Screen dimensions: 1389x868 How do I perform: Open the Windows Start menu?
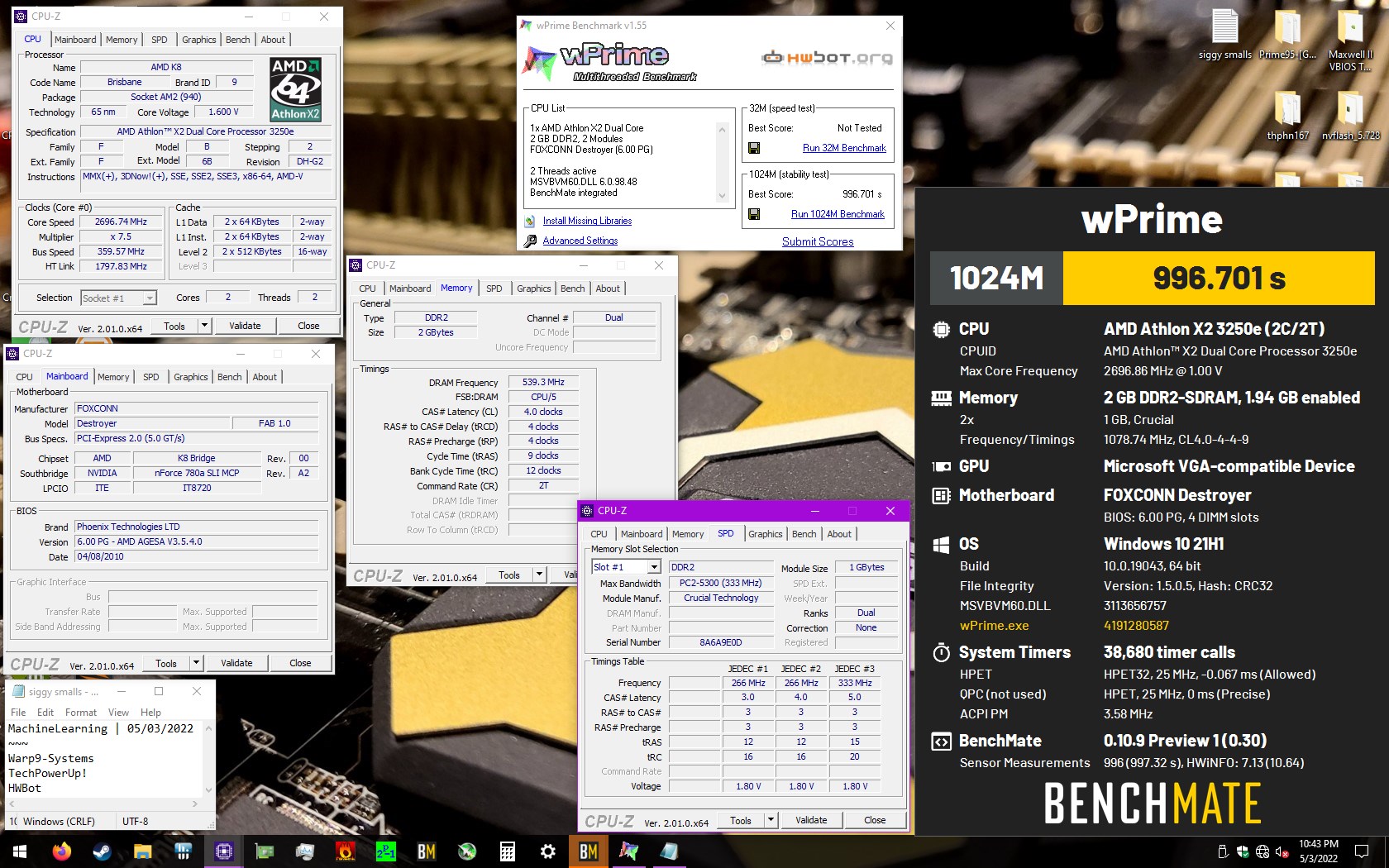20,851
